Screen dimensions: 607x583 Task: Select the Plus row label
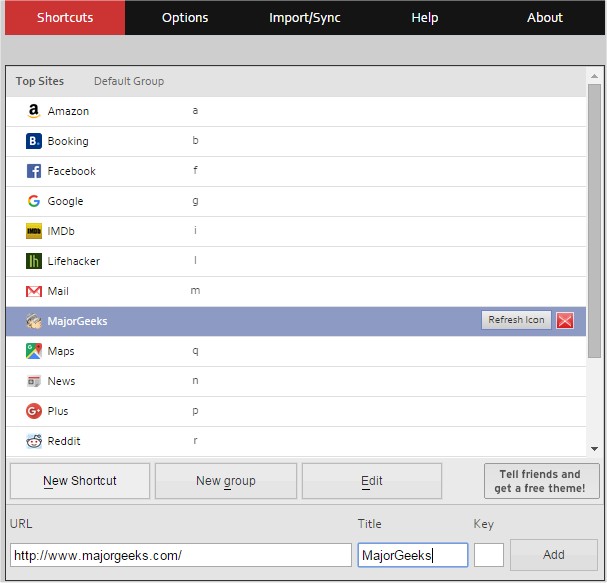point(58,411)
